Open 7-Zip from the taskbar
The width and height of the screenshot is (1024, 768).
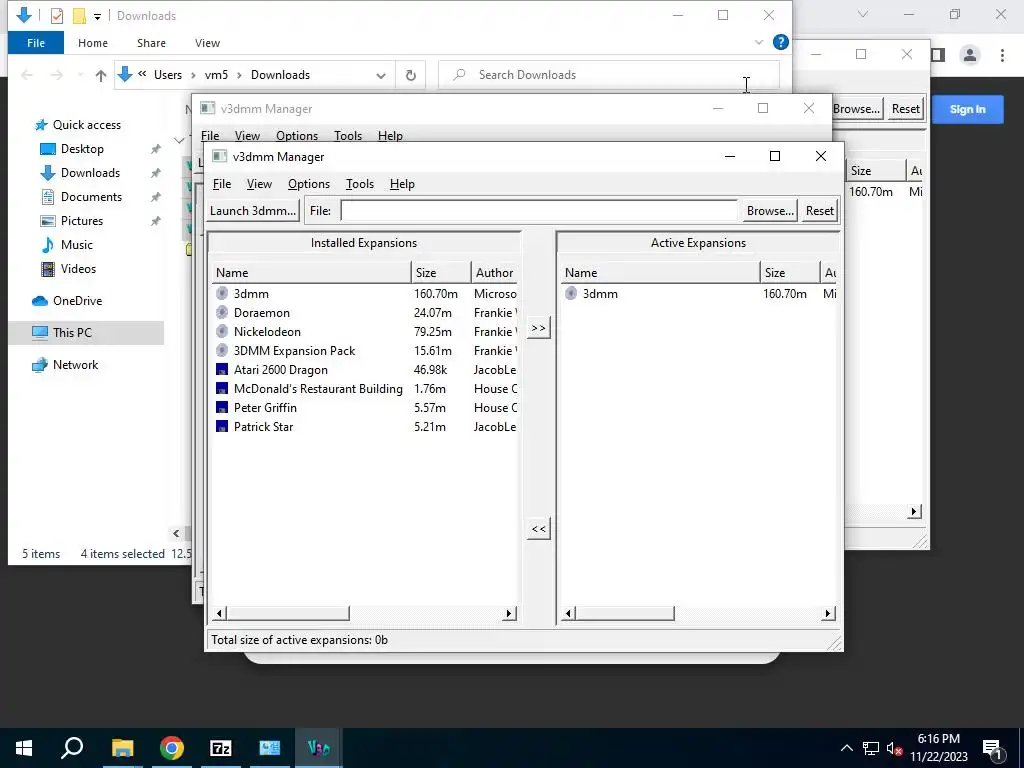(x=221, y=748)
